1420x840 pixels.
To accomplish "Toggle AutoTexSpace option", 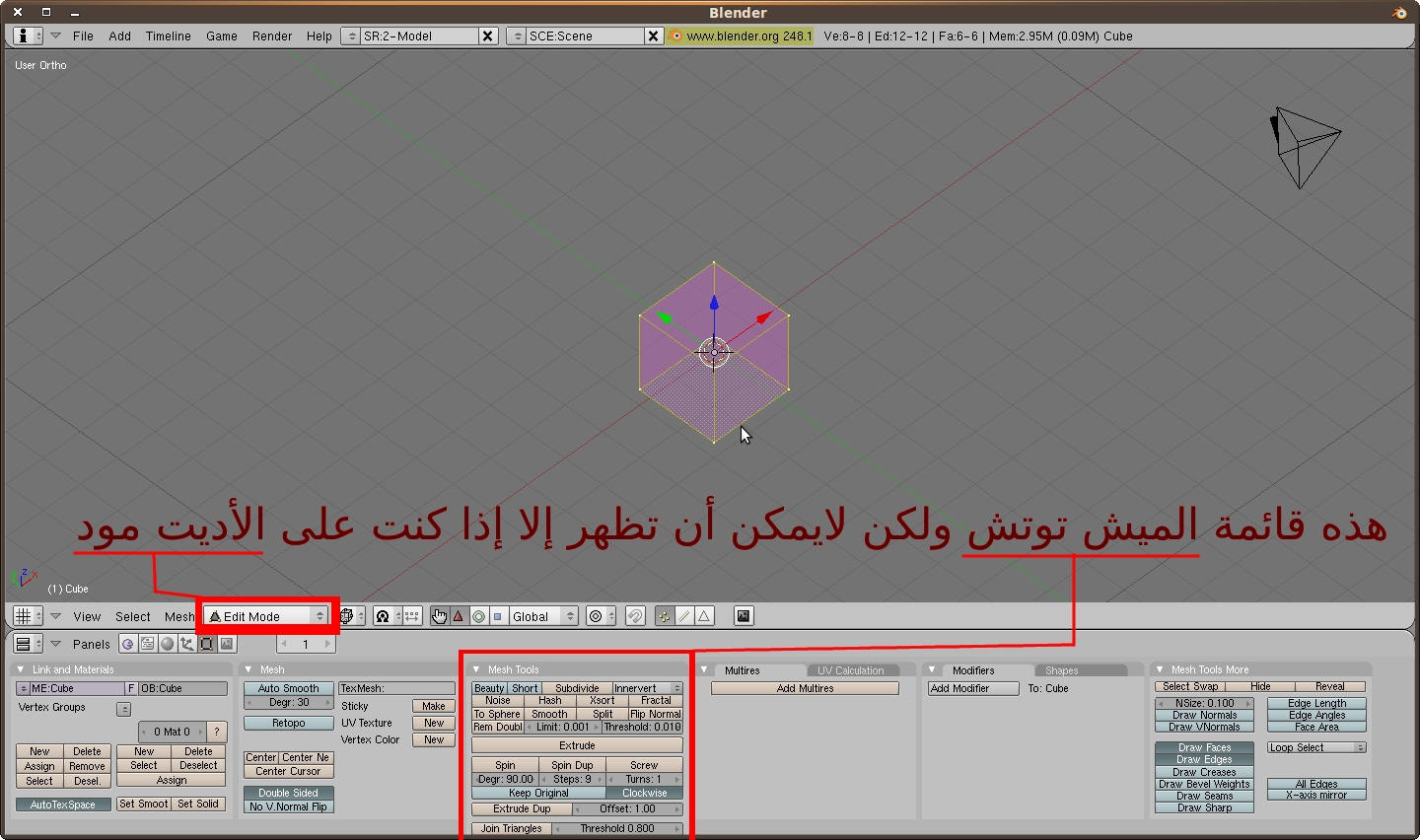I will pyautogui.click(x=63, y=805).
